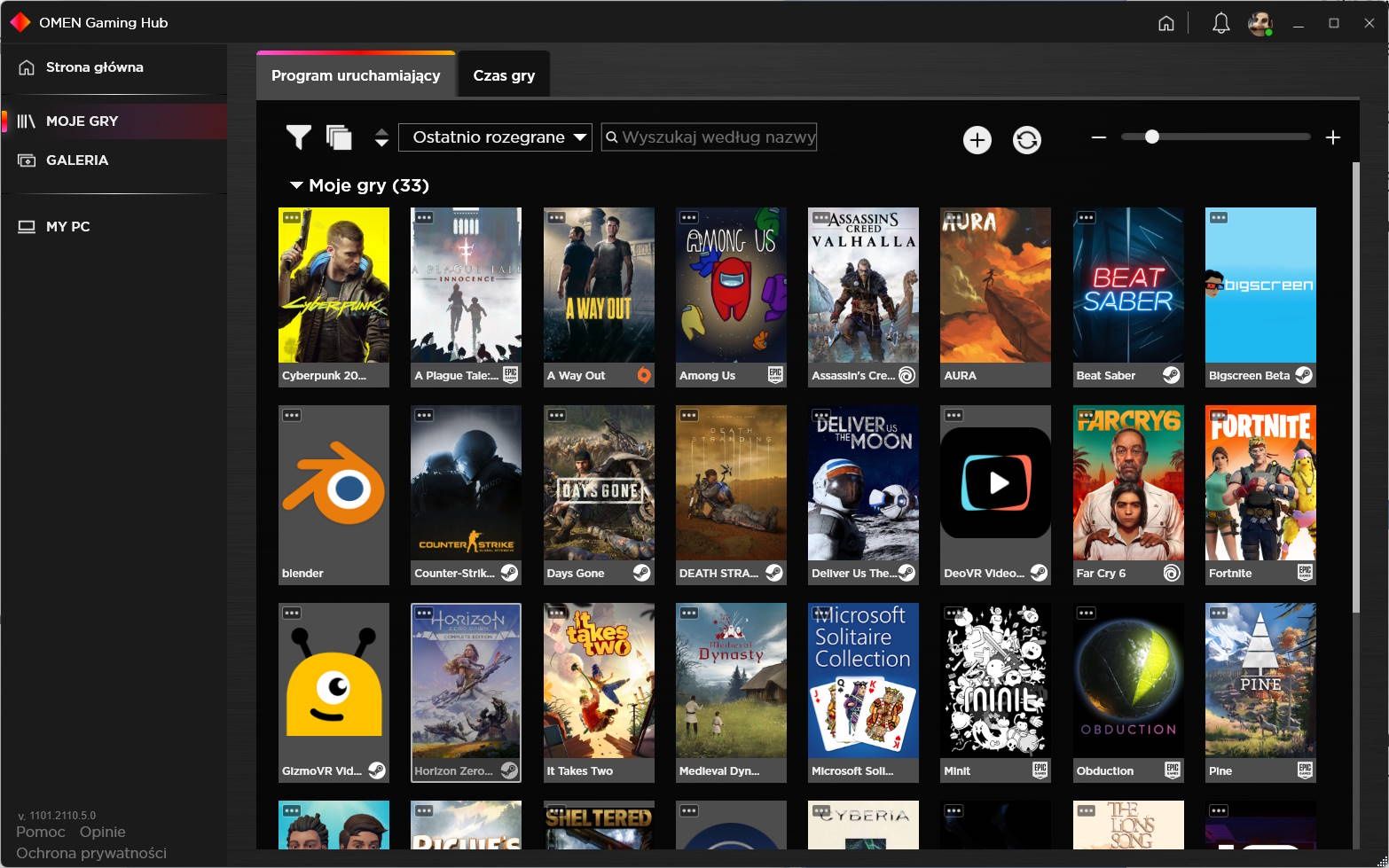The image size is (1389, 868).
Task: Click the Ubisoft icon on the Assassin's Creed tile
Action: tap(906, 375)
